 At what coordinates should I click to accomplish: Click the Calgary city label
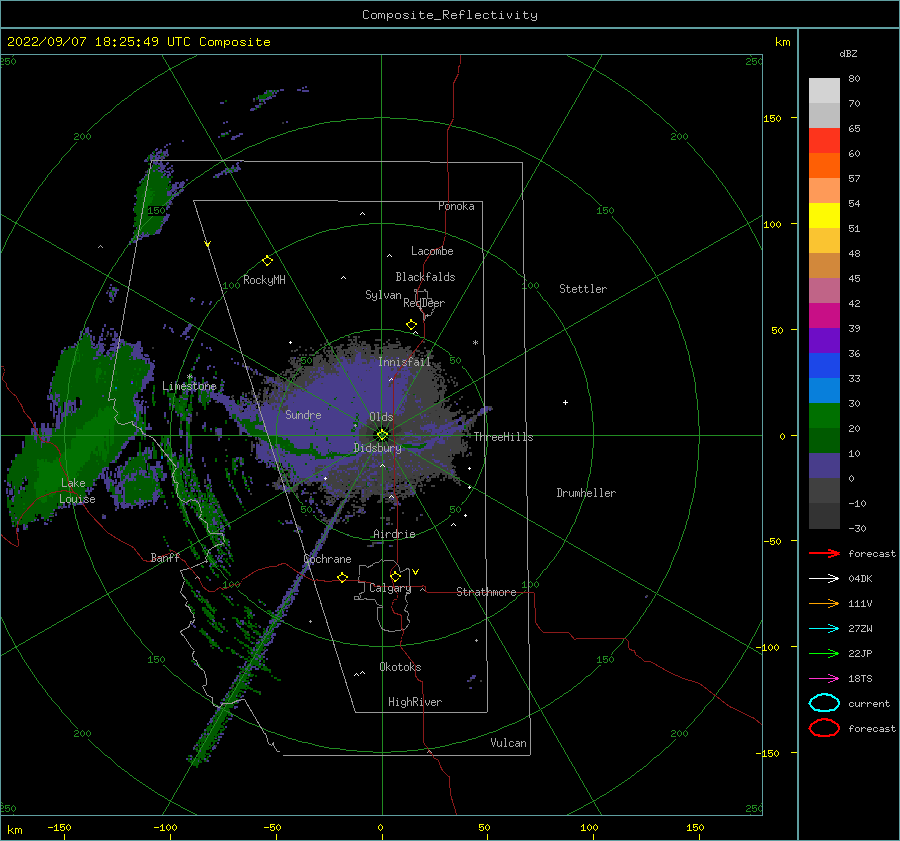point(390,588)
